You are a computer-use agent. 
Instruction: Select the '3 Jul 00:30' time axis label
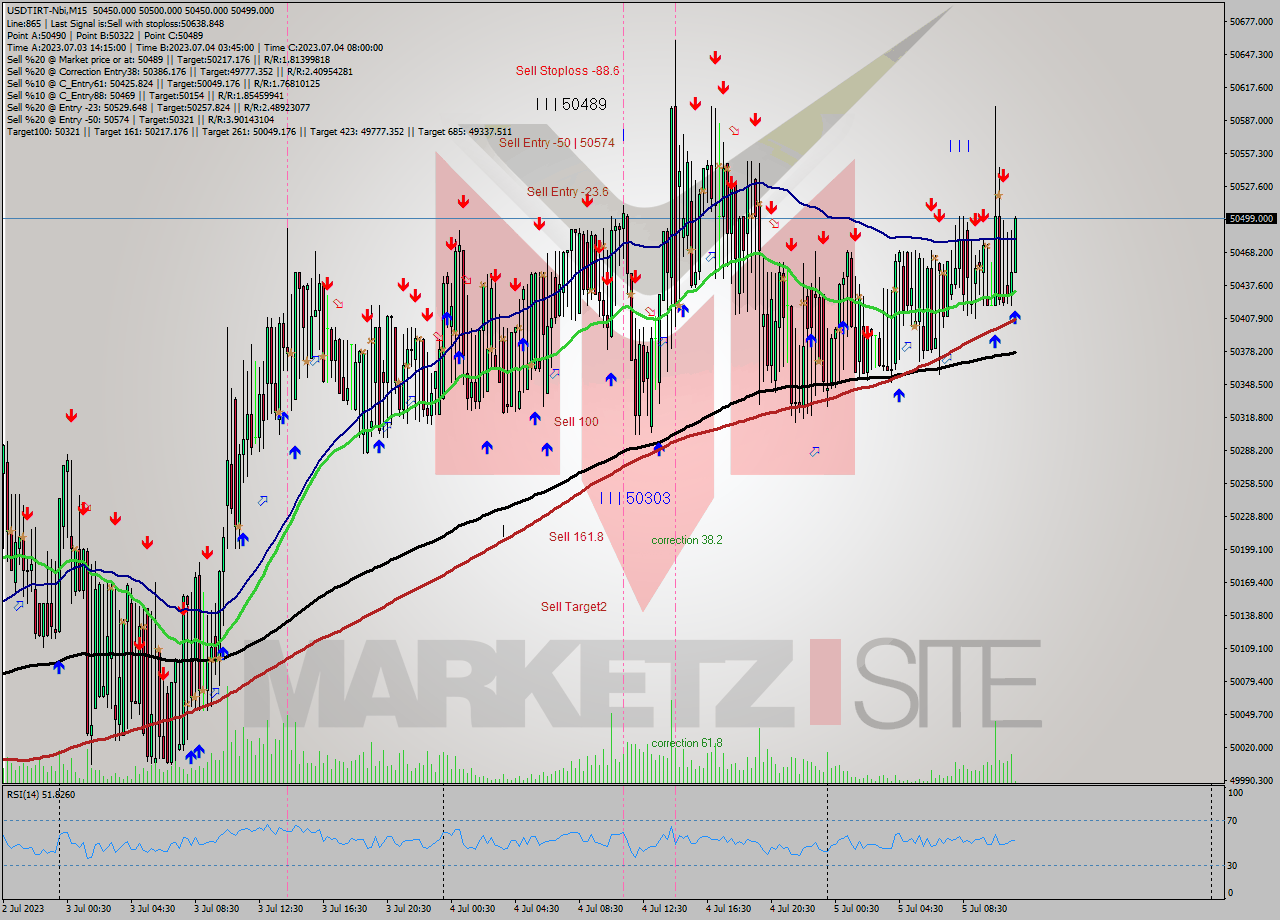88,909
